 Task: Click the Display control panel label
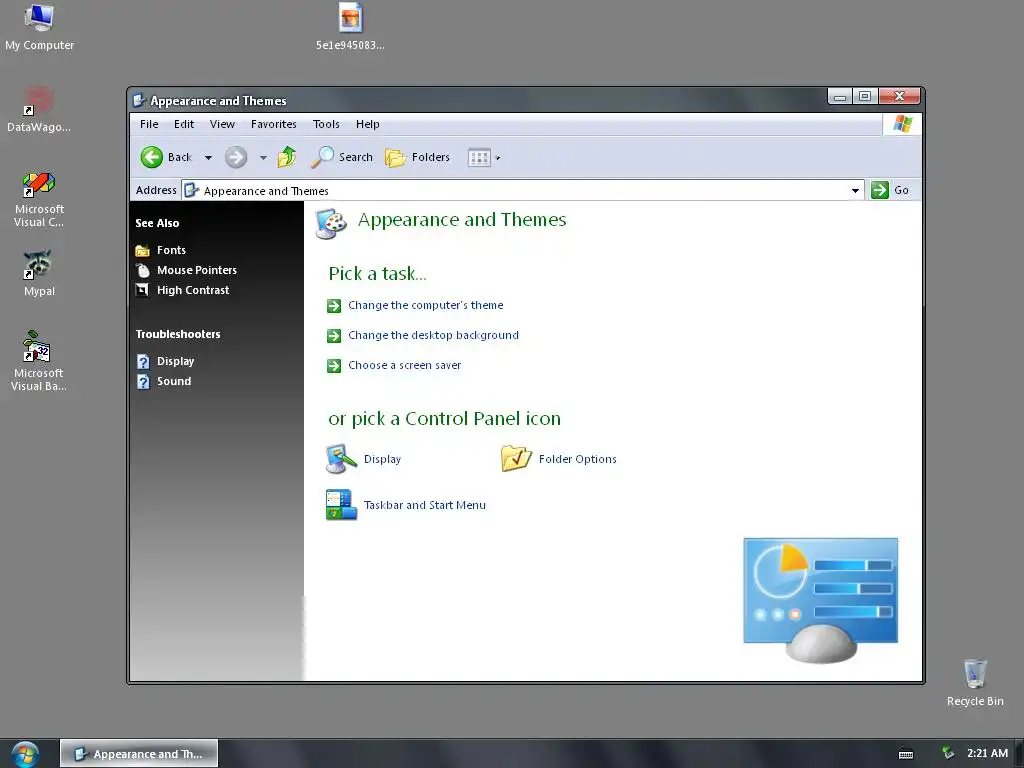pos(382,459)
